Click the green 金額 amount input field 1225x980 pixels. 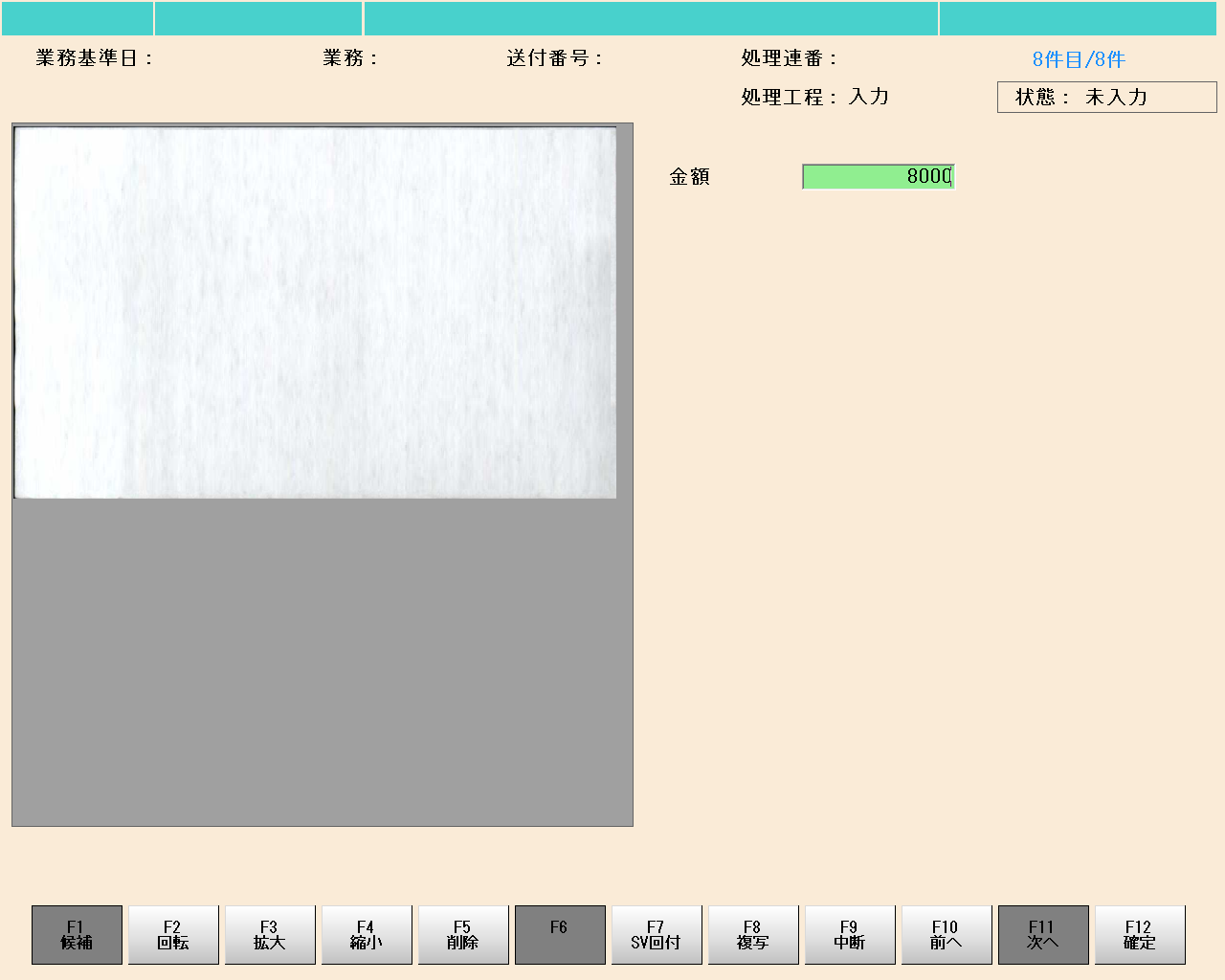click(878, 176)
